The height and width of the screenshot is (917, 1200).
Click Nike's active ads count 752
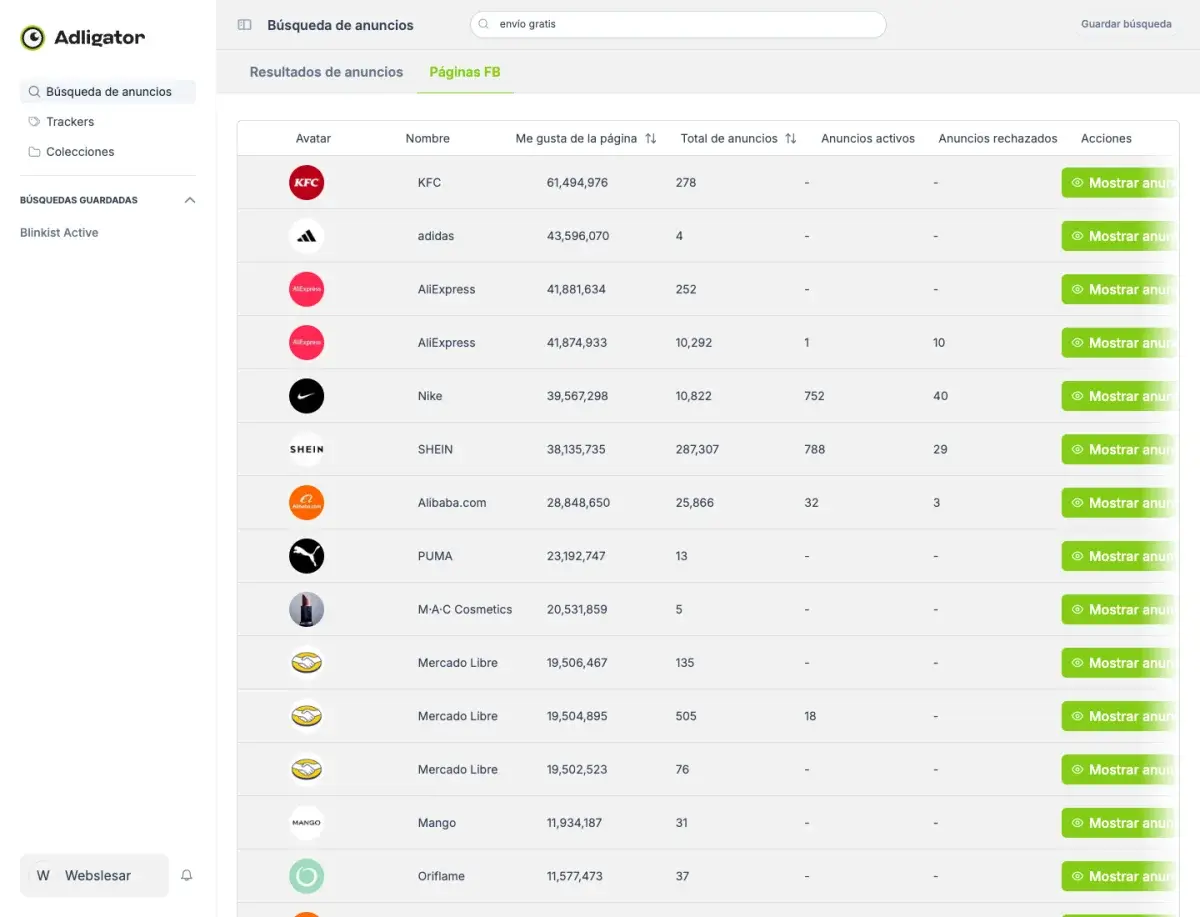814,396
